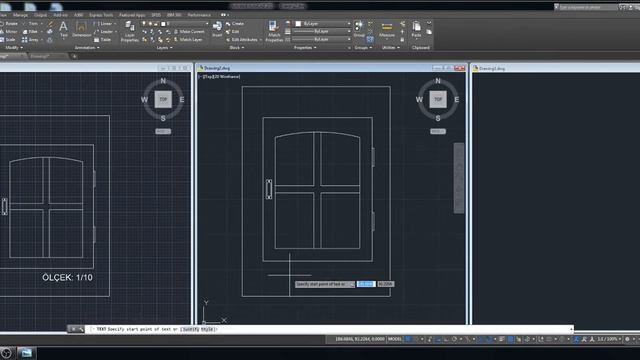Click the Windows Explorer taskbar icon
Image resolution: width=640 pixels, height=360 pixels.
point(26,353)
